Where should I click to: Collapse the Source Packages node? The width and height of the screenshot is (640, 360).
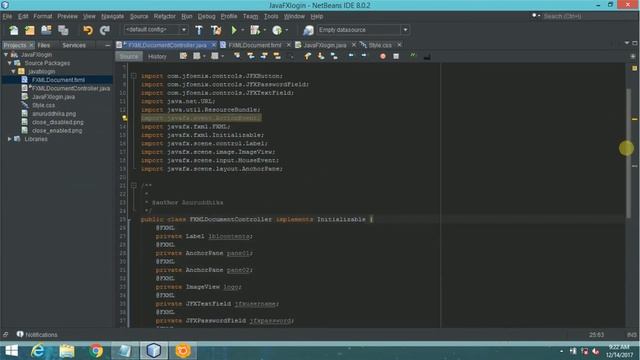[x=10, y=63]
